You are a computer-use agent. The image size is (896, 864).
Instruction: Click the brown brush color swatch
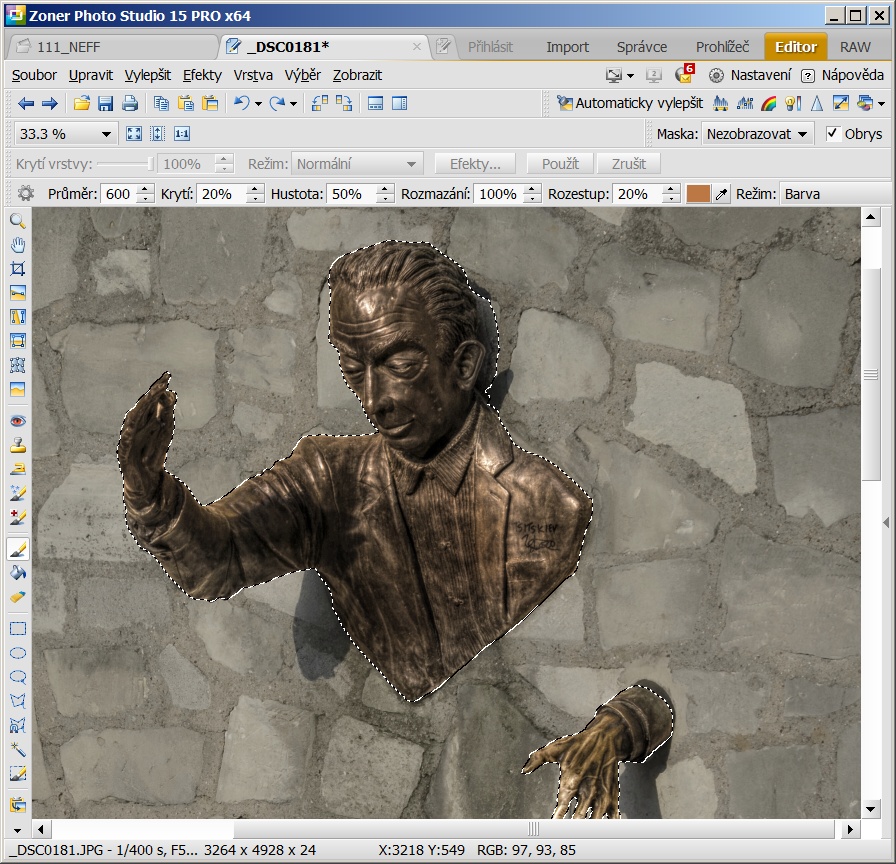click(697, 194)
